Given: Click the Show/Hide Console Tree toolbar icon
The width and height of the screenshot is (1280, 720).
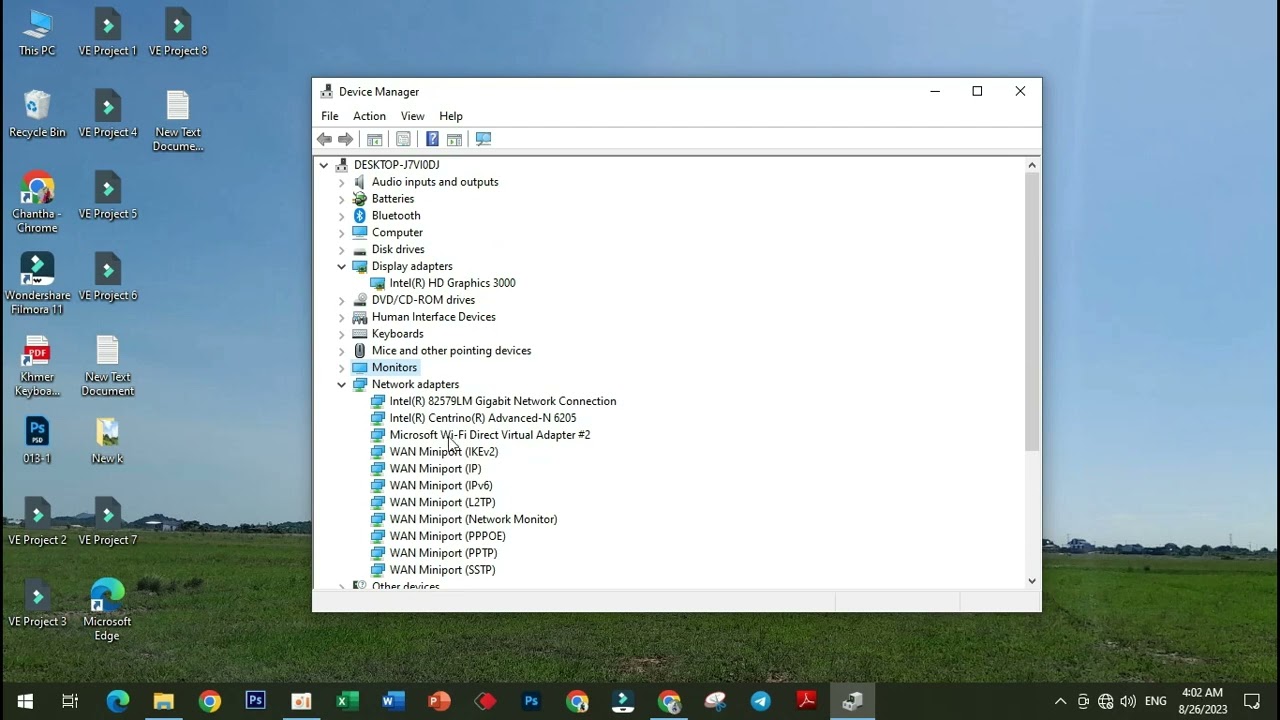Looking at the screenshot, I should pyautogui.click(x=374, y=139).
